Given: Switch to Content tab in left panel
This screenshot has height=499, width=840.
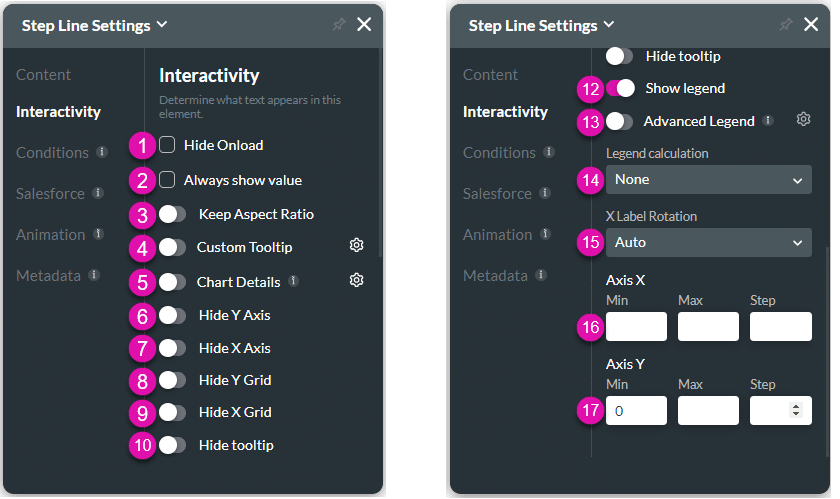Looking at the screenshot, I should 43,75.
